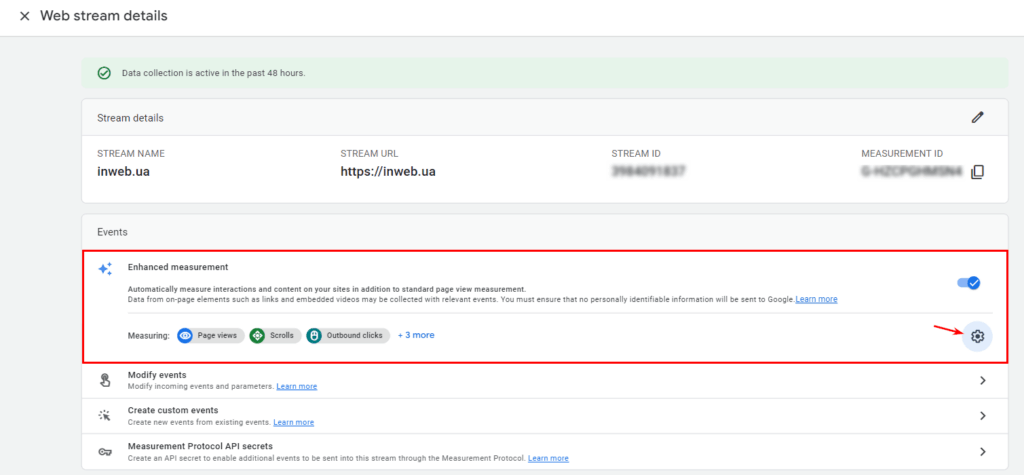1024x475 pixels.
Task: Copy the measurement ID
Action: [x=977, y=172]
